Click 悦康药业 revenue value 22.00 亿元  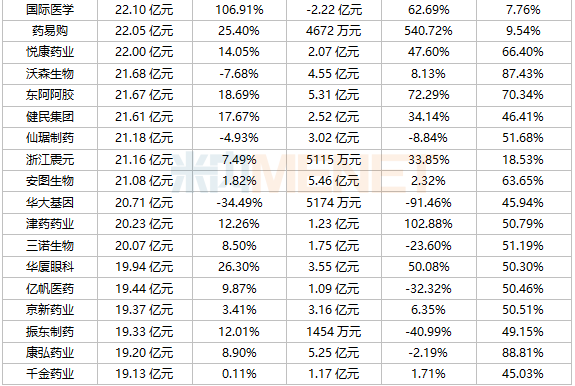pyautogui.click(x=144, y=52)
